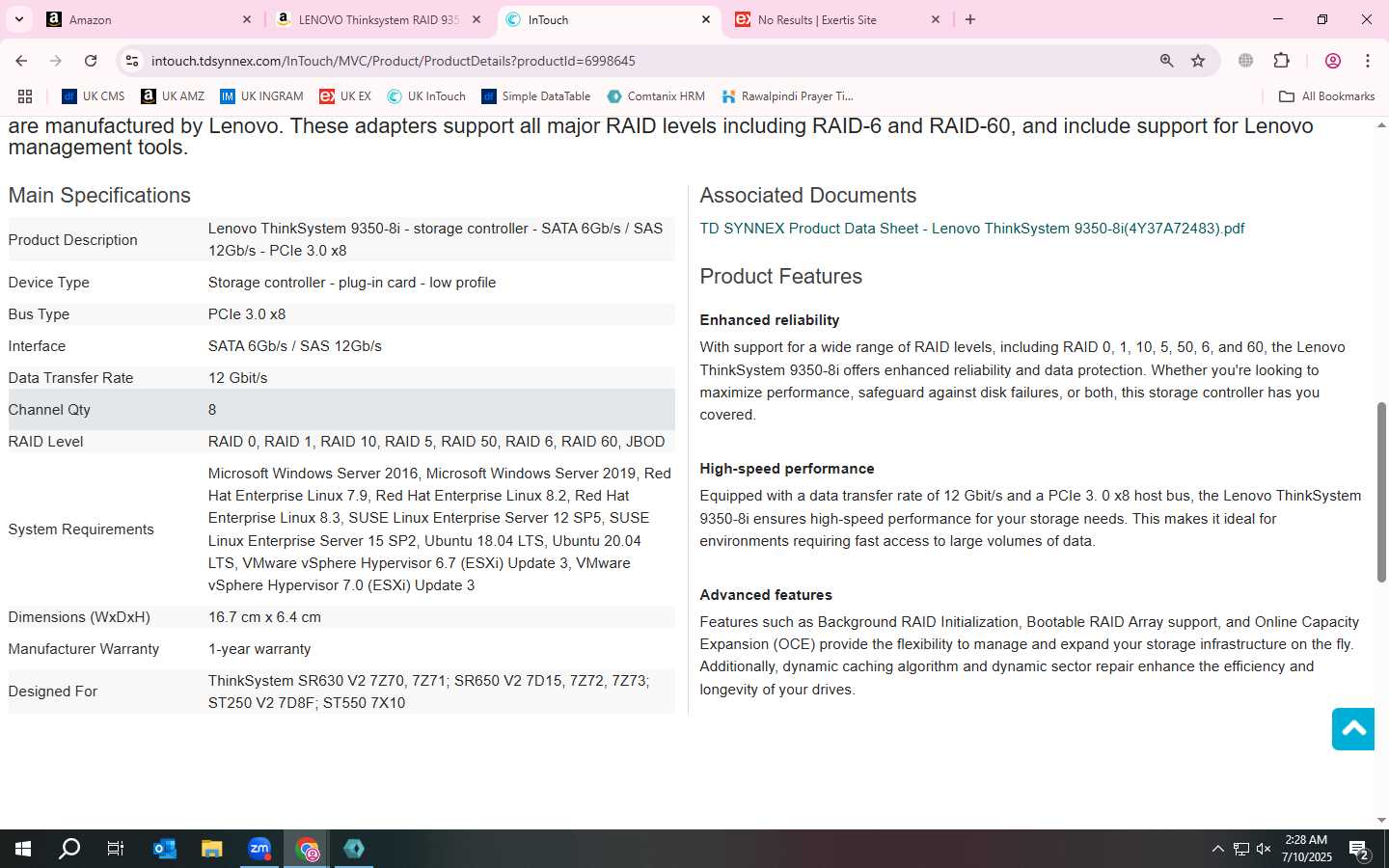
Task: Close the InTouch tab
Action: click(x=705, y=19)
